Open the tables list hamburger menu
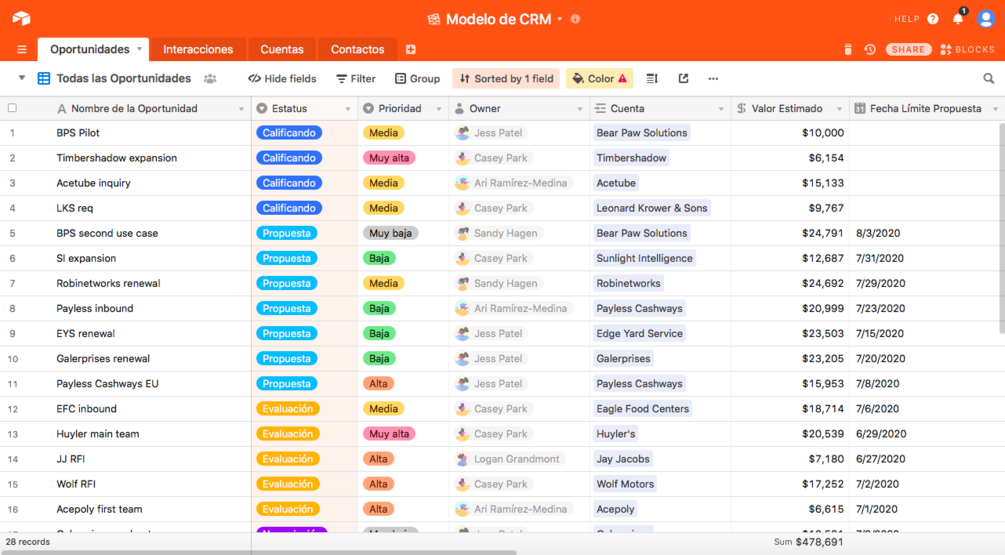This screenshot has width=1005, height=555. (x=22, y=49)
